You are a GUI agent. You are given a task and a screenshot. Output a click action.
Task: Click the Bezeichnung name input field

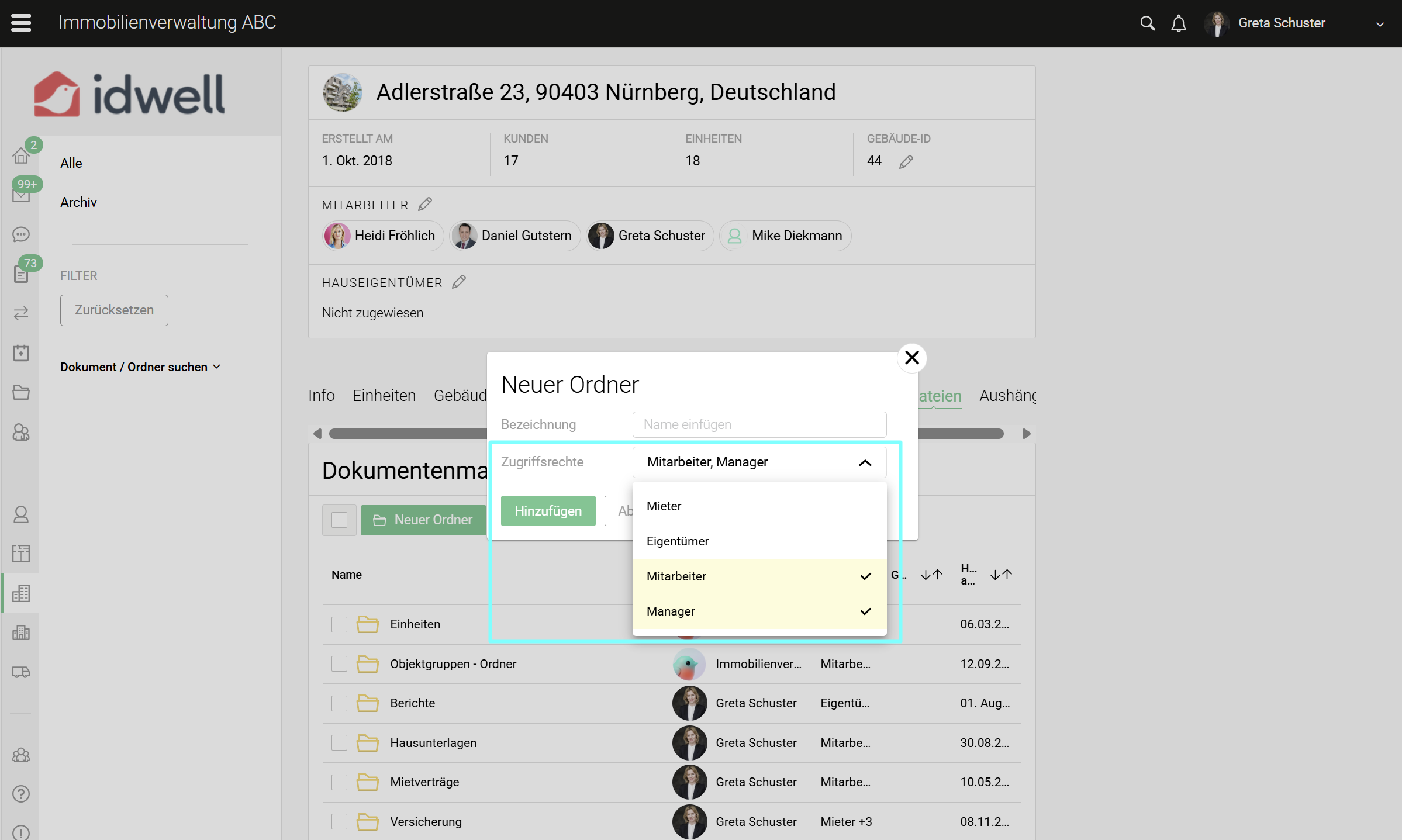(x=759, y=424)
